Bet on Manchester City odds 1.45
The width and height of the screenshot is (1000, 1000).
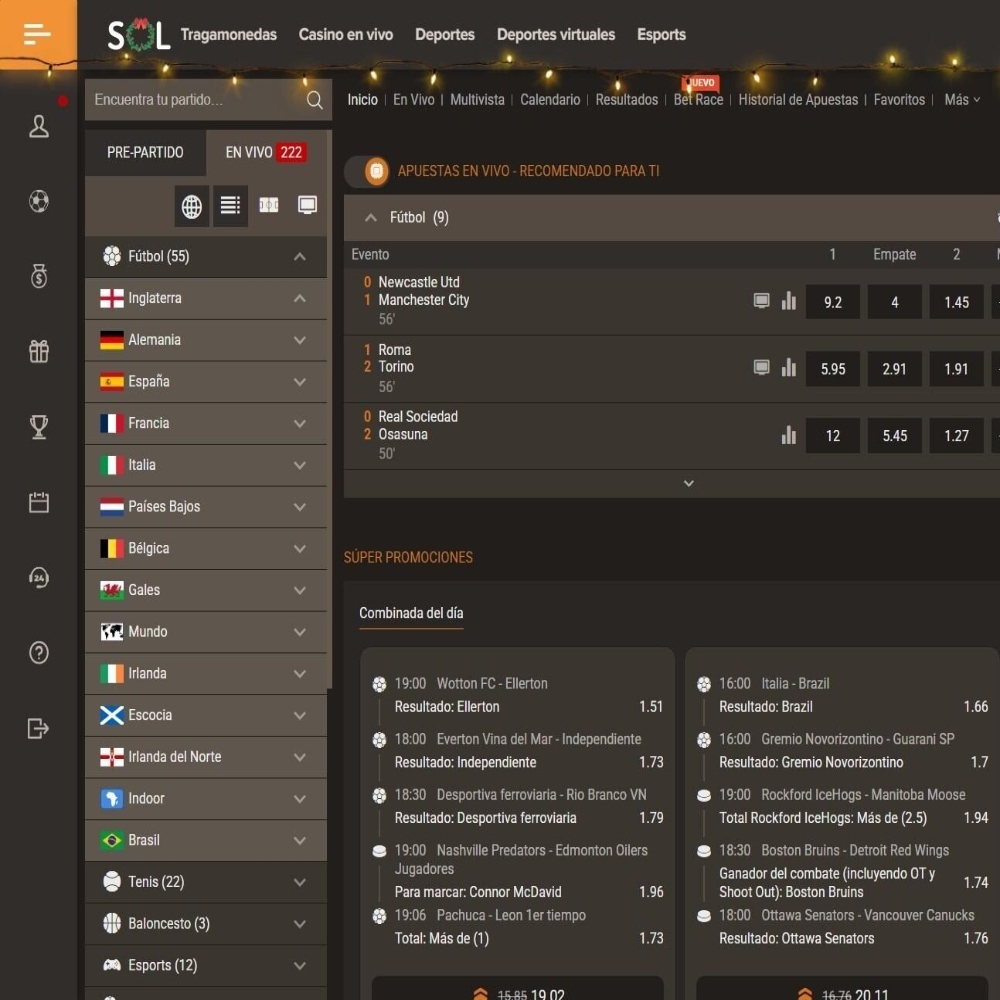956,302
